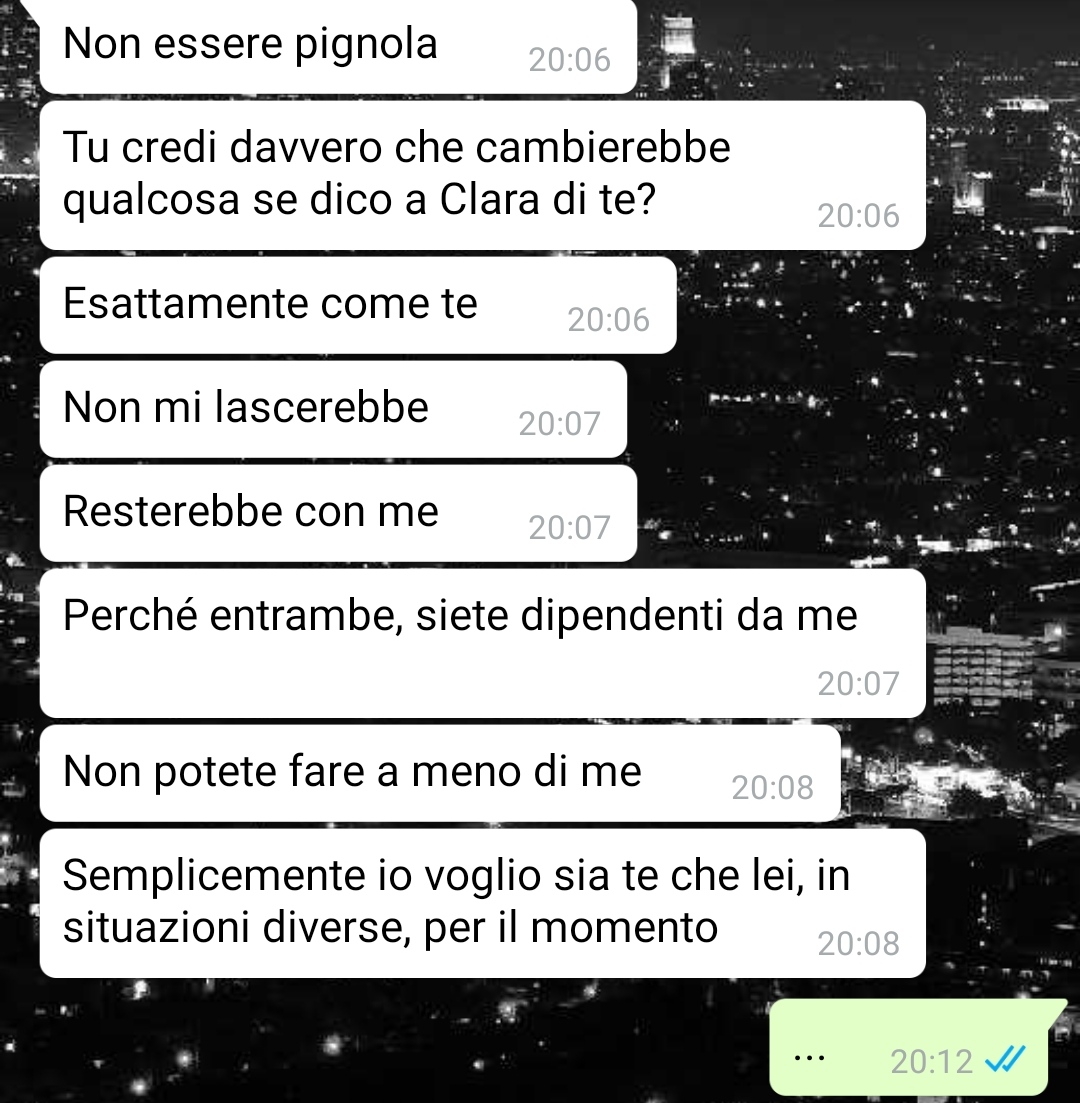Select the 'Non essere pignola' message bubble
The height and width of the screenshot is (1103, 1080).
pyautogui.click(x=338, y=46)
